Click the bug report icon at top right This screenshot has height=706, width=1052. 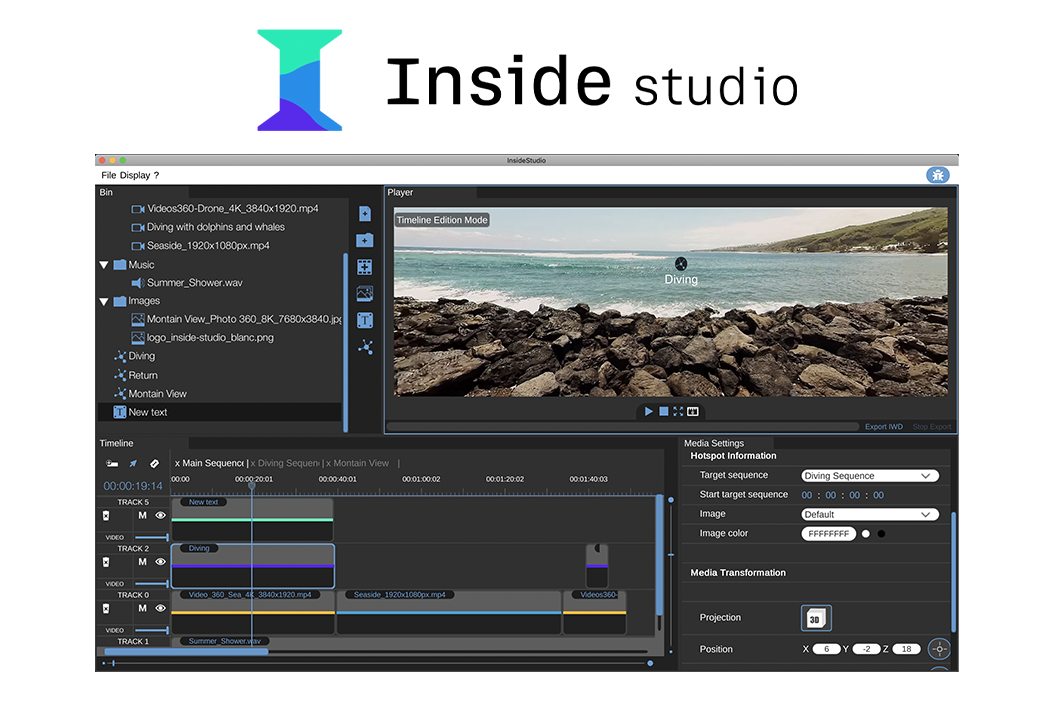[937, 175]
